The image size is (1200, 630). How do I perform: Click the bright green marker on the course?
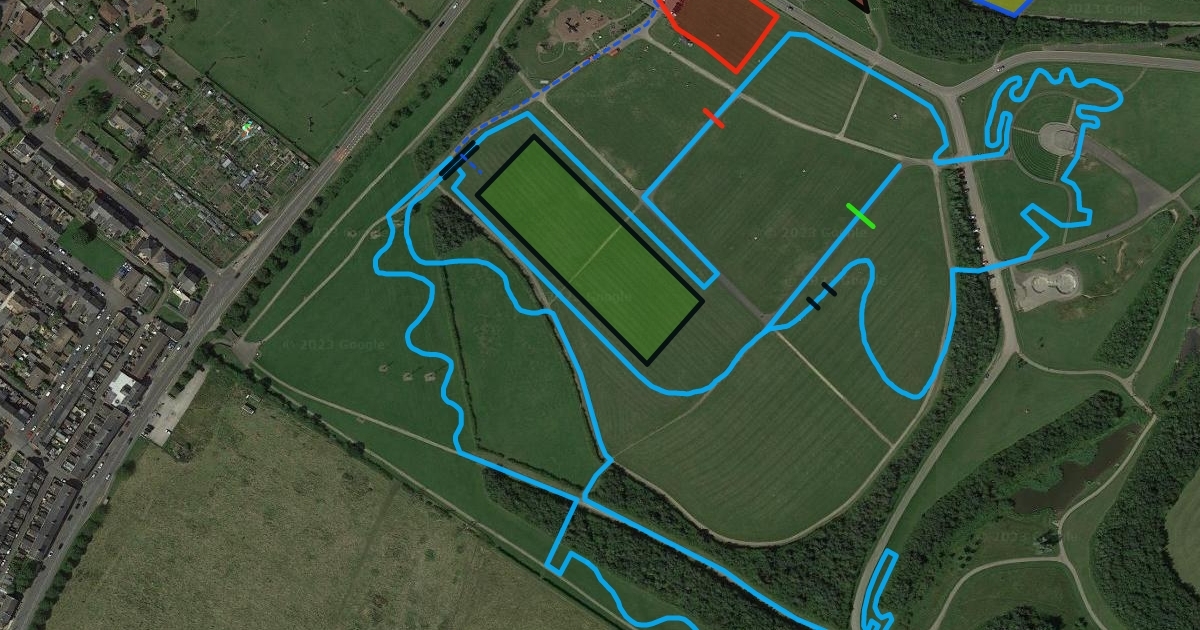860,215
